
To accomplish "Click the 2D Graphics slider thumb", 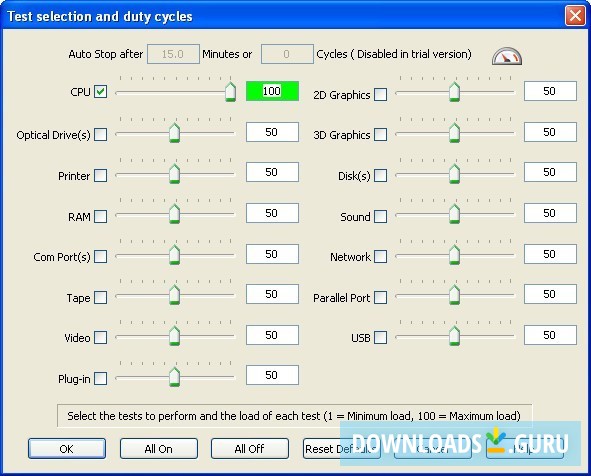I will [x=455, y=92].
